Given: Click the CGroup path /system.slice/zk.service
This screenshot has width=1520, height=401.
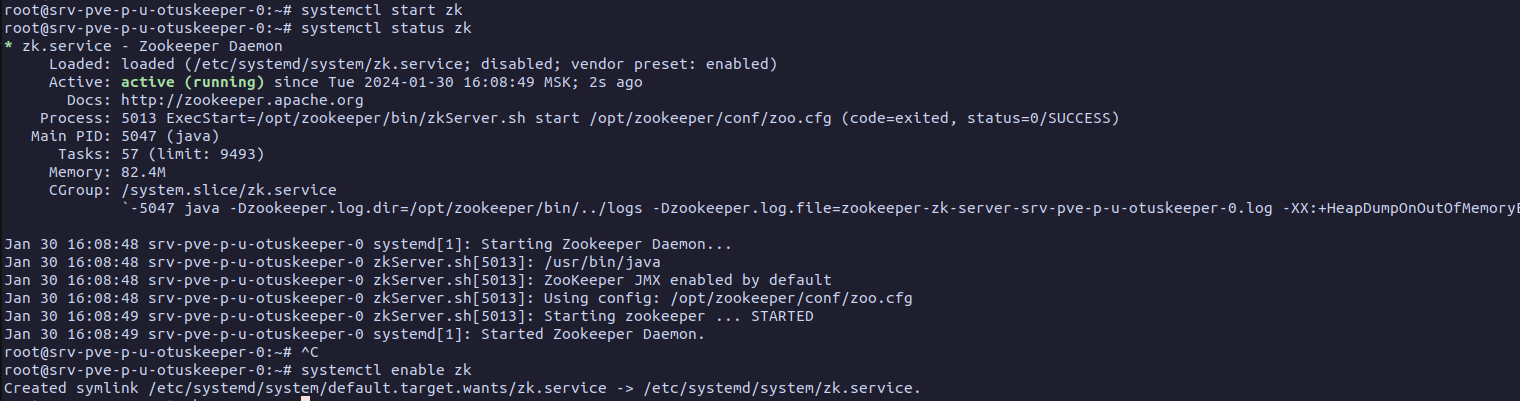Looking at the screenshot, I should (x=229, y=190).
